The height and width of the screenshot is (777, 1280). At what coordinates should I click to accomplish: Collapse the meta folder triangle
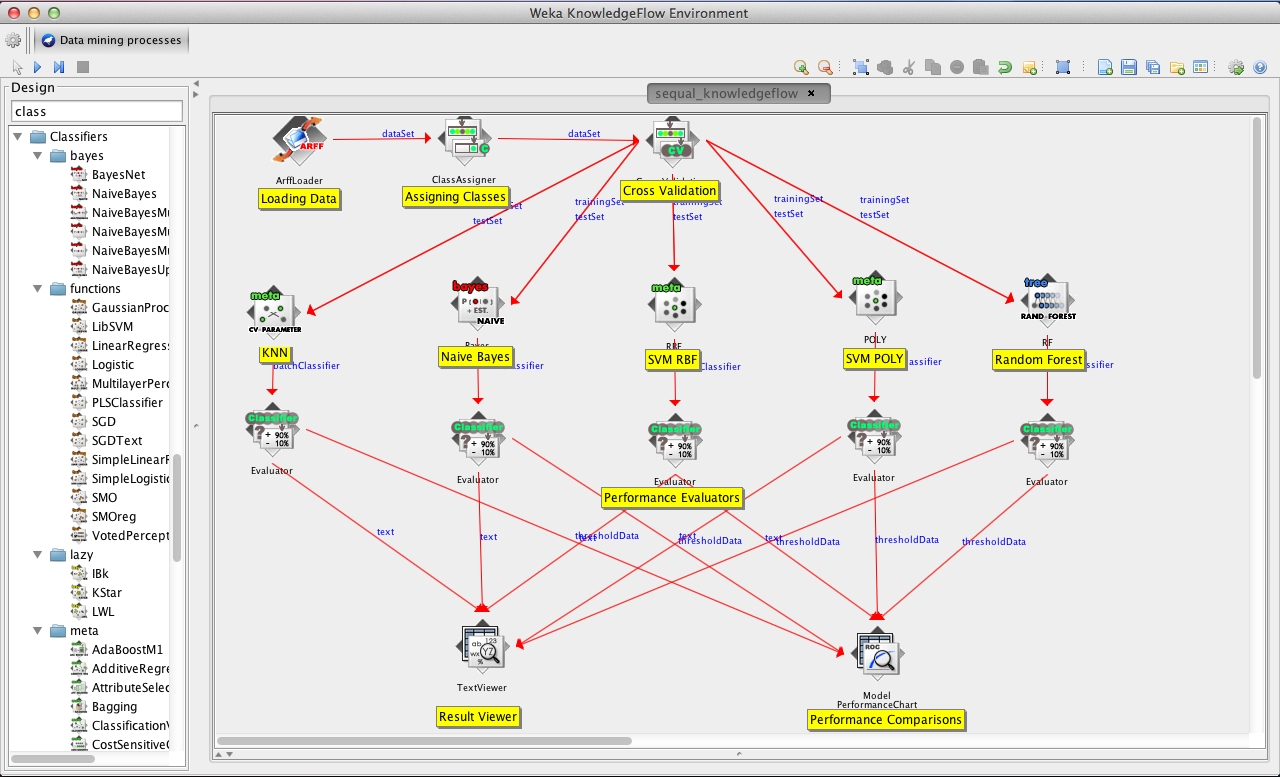[37, 631]
